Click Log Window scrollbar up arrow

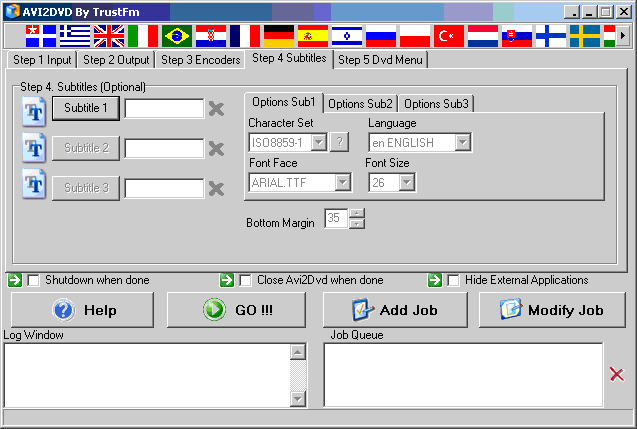(298, 352)
